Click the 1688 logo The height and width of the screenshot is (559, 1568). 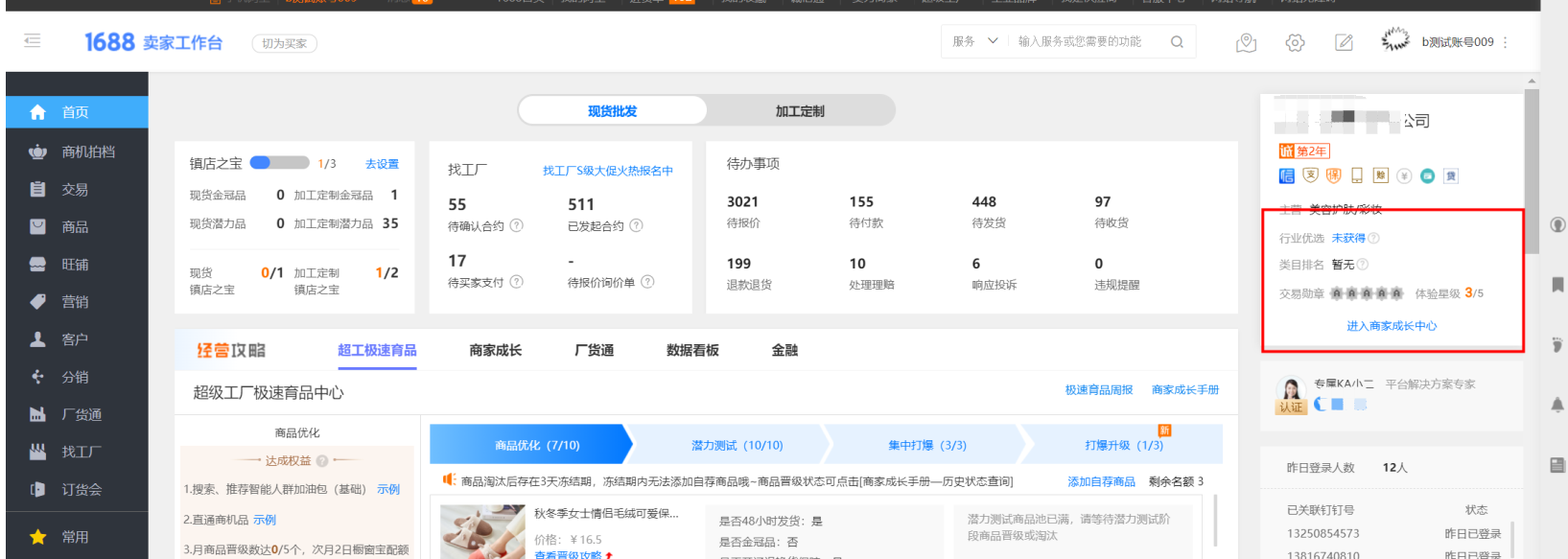click(x=109, y=42)
